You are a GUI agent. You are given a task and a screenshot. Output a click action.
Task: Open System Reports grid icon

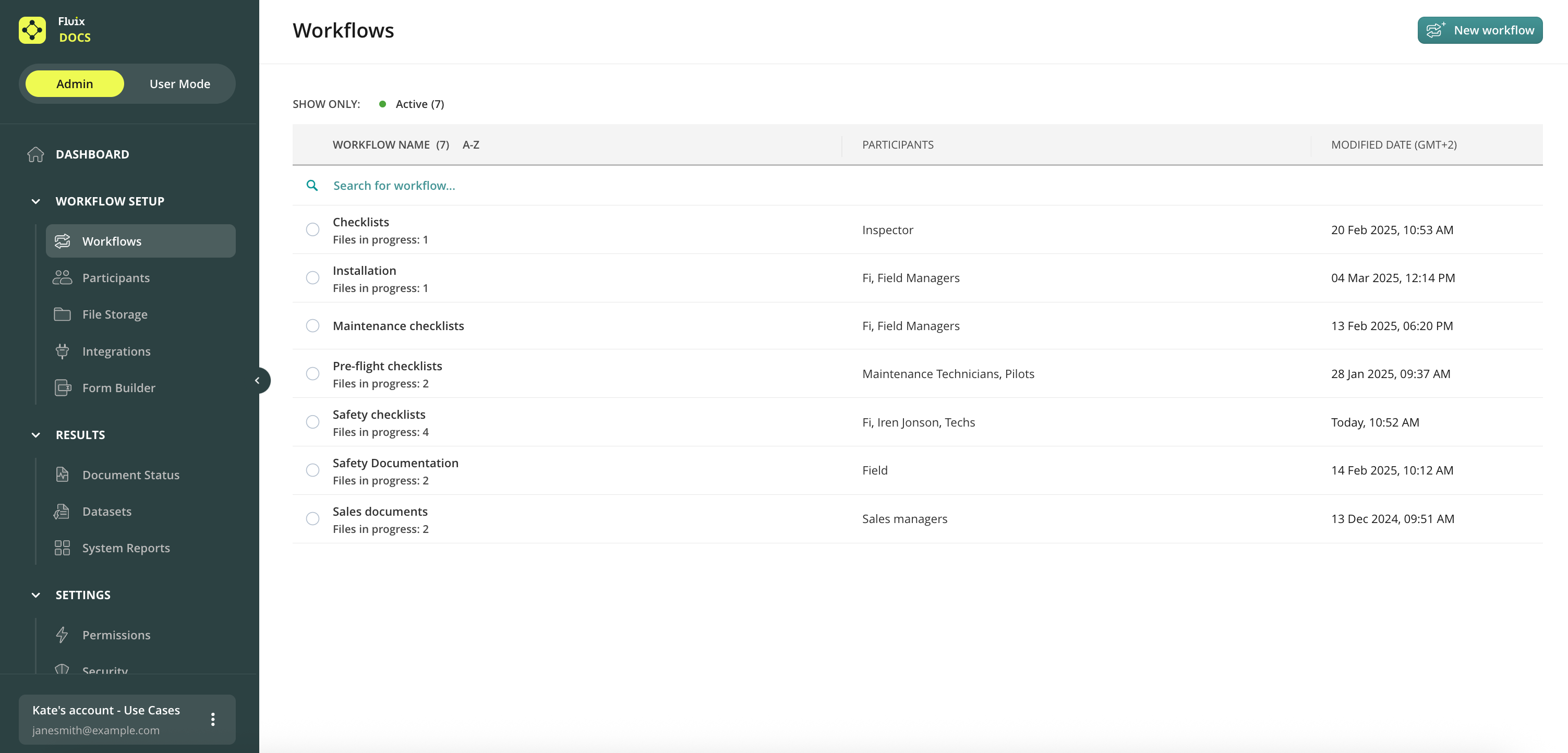pos(62,548)
